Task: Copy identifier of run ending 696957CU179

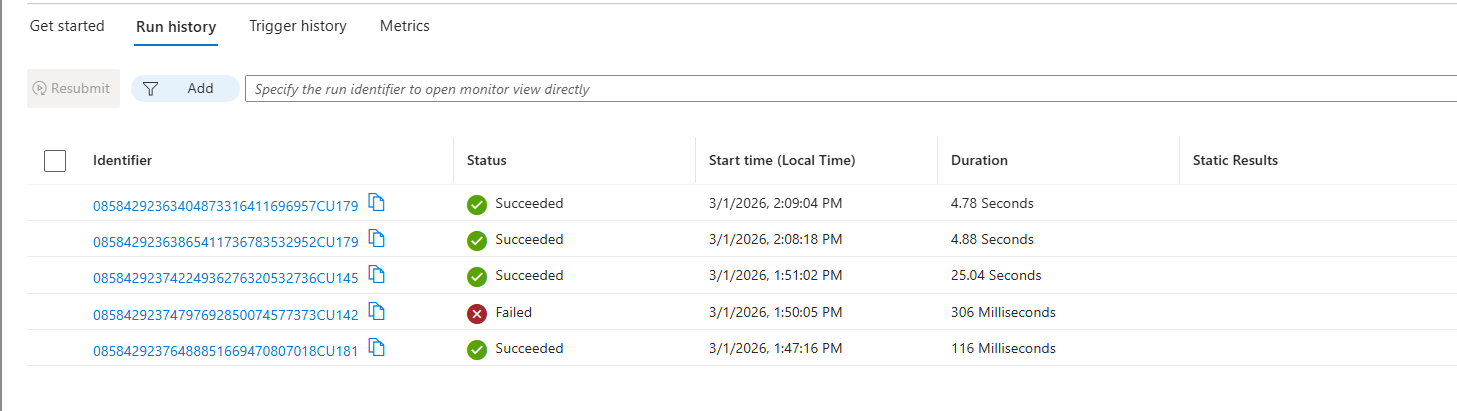Action: pyautogui.click(x=377, y=203)
